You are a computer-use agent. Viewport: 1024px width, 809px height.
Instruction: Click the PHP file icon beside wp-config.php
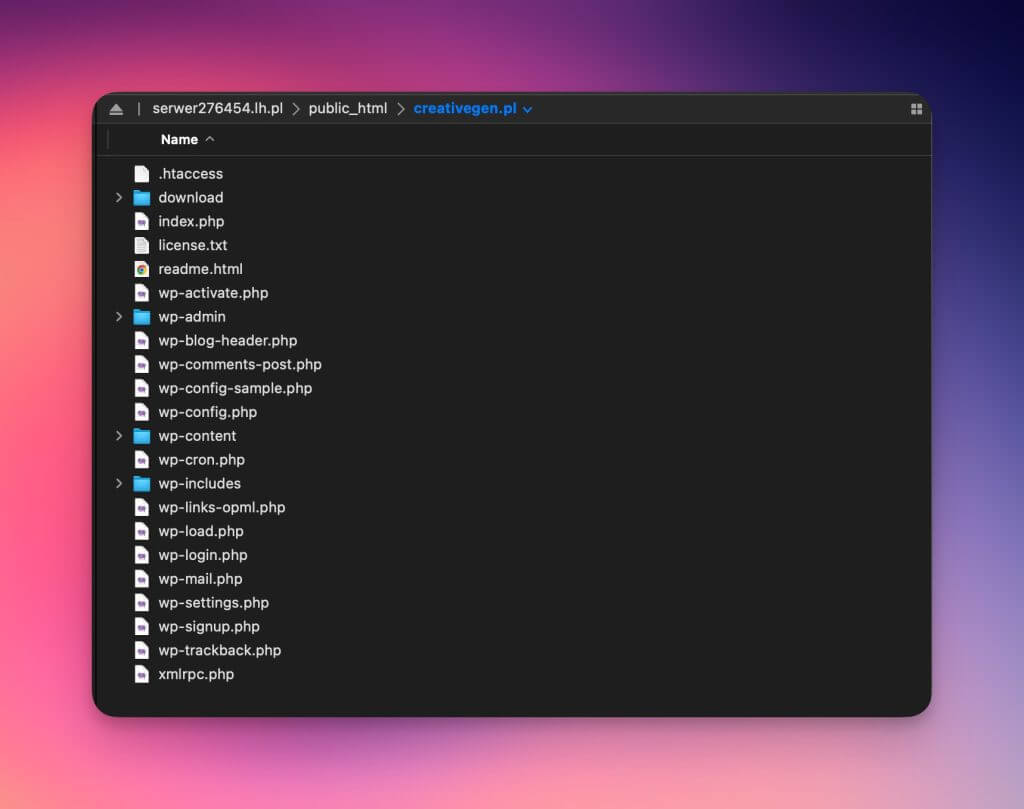pos(142,412)
